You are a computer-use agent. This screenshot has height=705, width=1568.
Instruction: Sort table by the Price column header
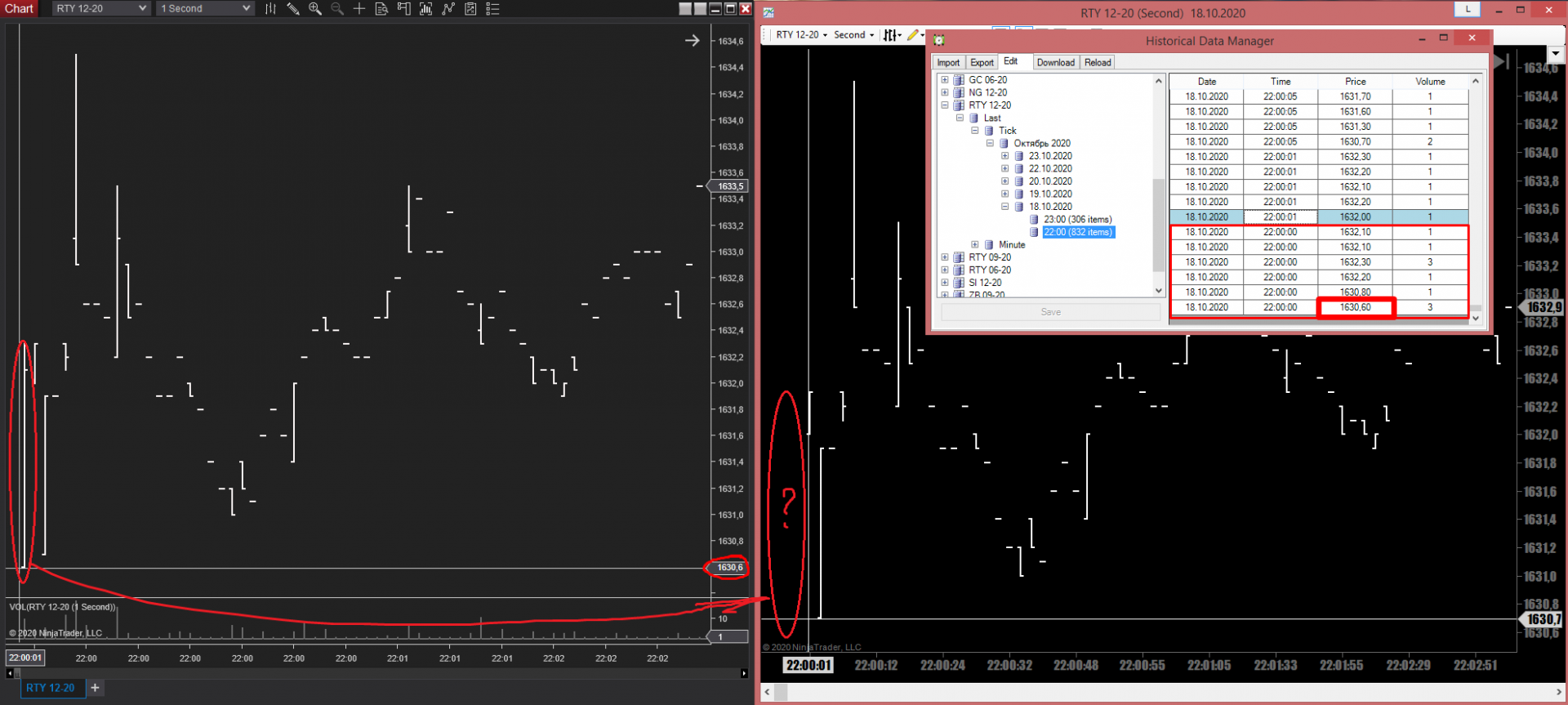coord(1355,82)
